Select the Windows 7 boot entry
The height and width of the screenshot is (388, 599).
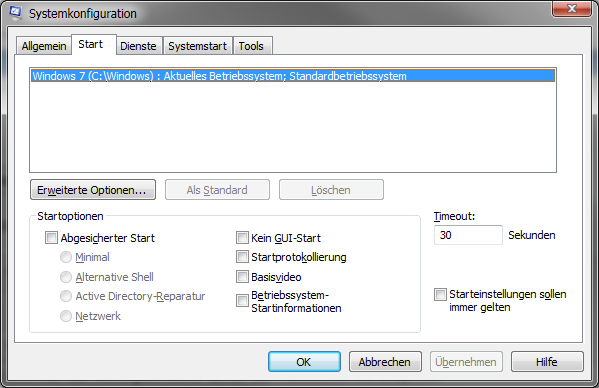(293, 76)
